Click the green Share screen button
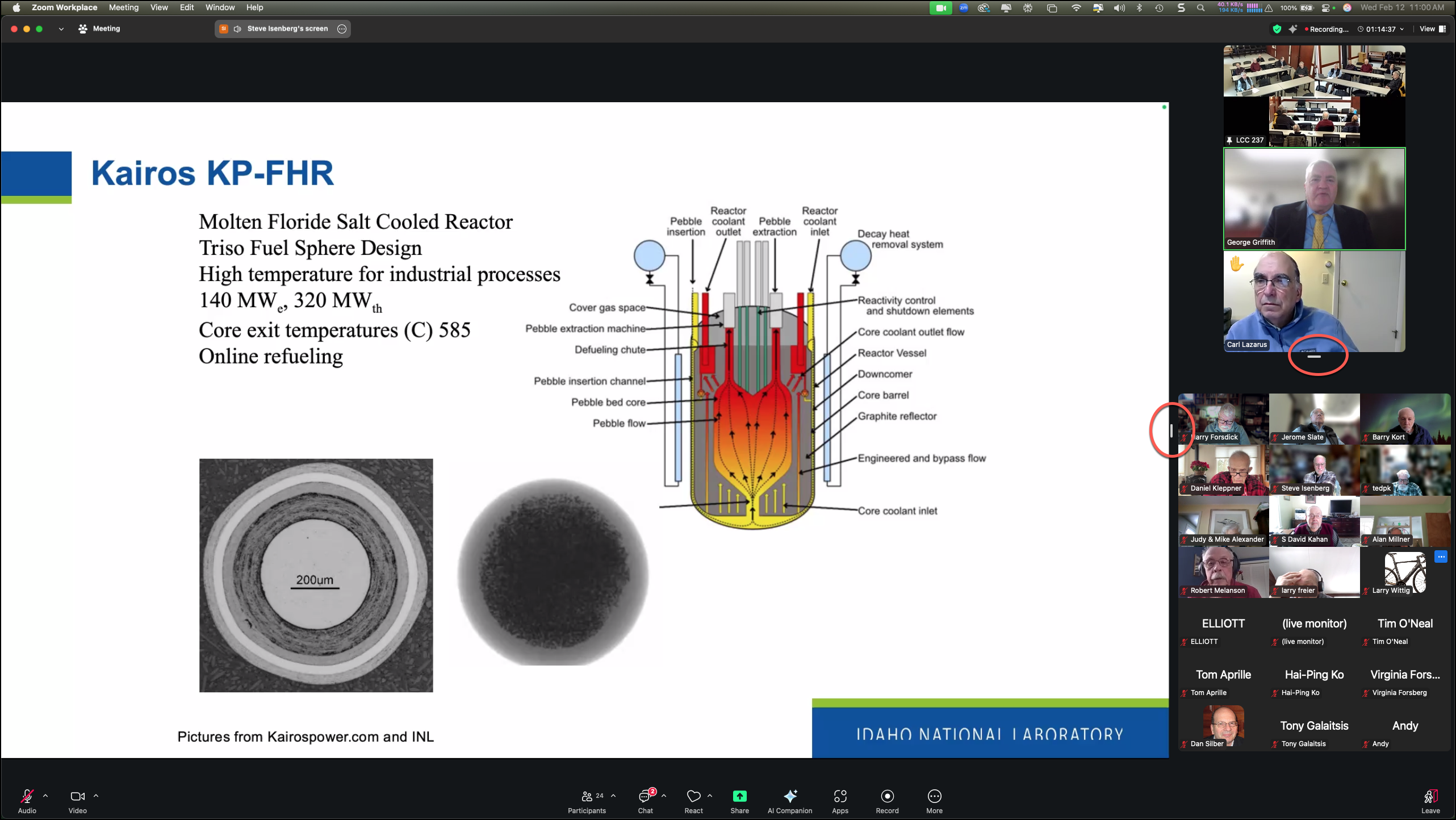This screenshot has width=1456, height=820. tap(739, 801)
